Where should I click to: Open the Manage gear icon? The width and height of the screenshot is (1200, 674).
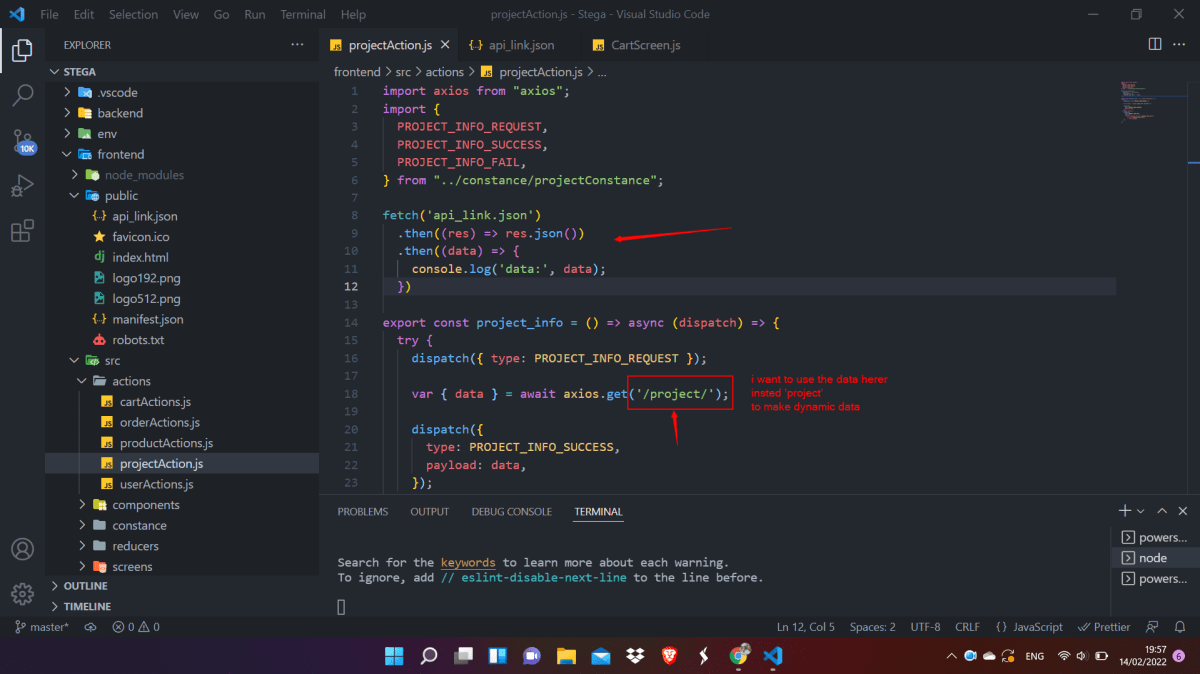[x=22, y=594]
